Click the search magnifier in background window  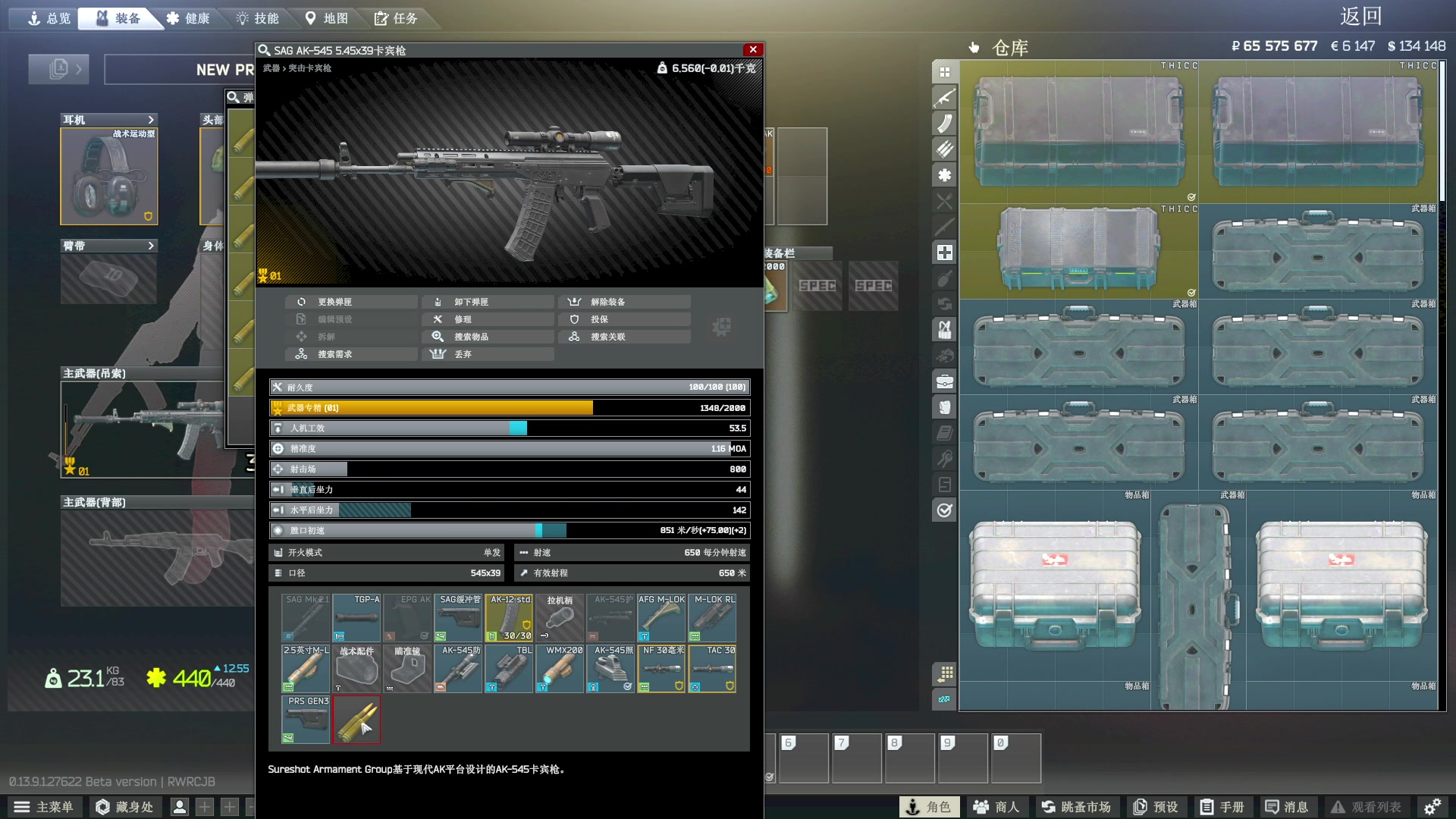point(234,97)
